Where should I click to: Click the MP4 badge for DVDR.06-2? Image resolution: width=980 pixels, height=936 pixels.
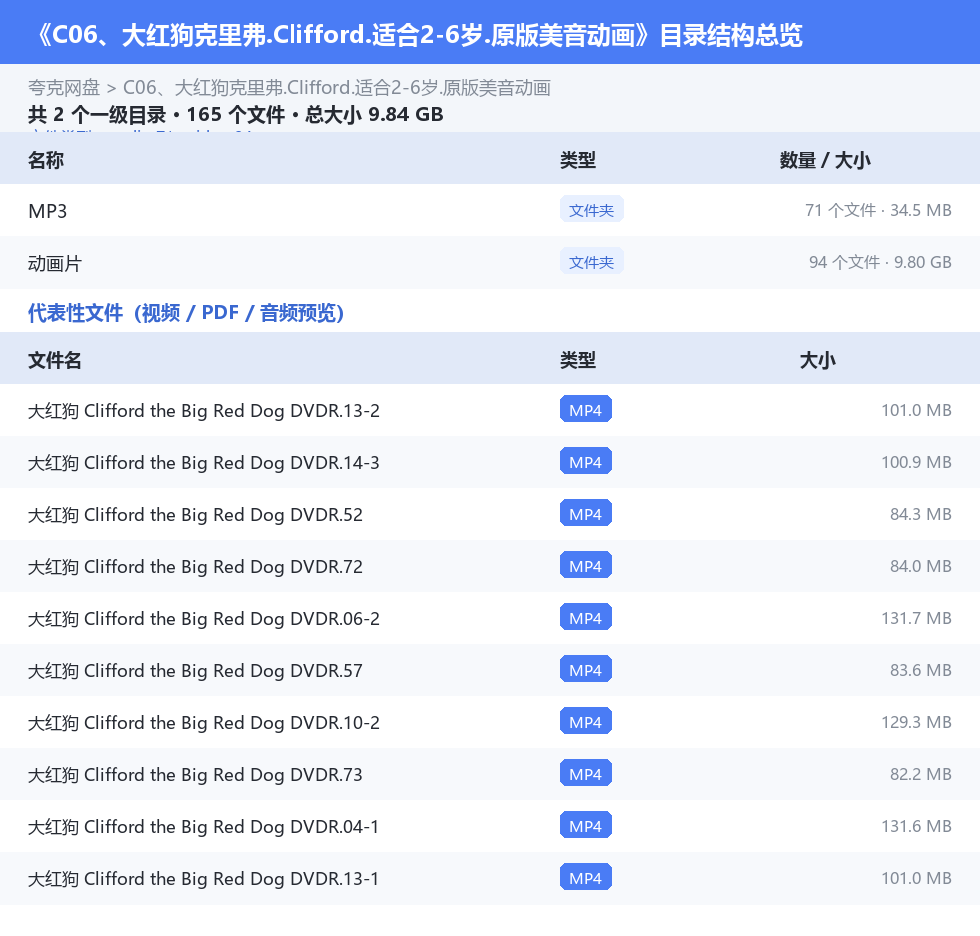[586, 617]
